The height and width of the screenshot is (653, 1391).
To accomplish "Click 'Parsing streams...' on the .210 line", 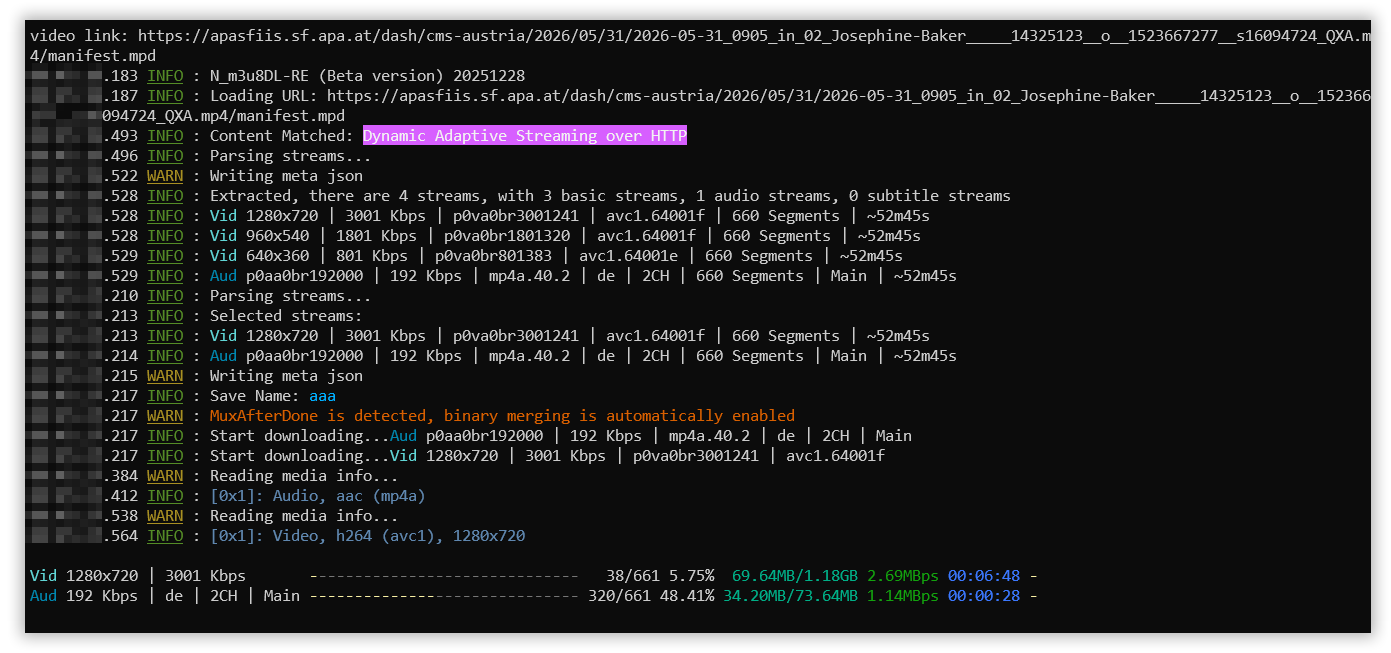I will [x=290, y=296].
